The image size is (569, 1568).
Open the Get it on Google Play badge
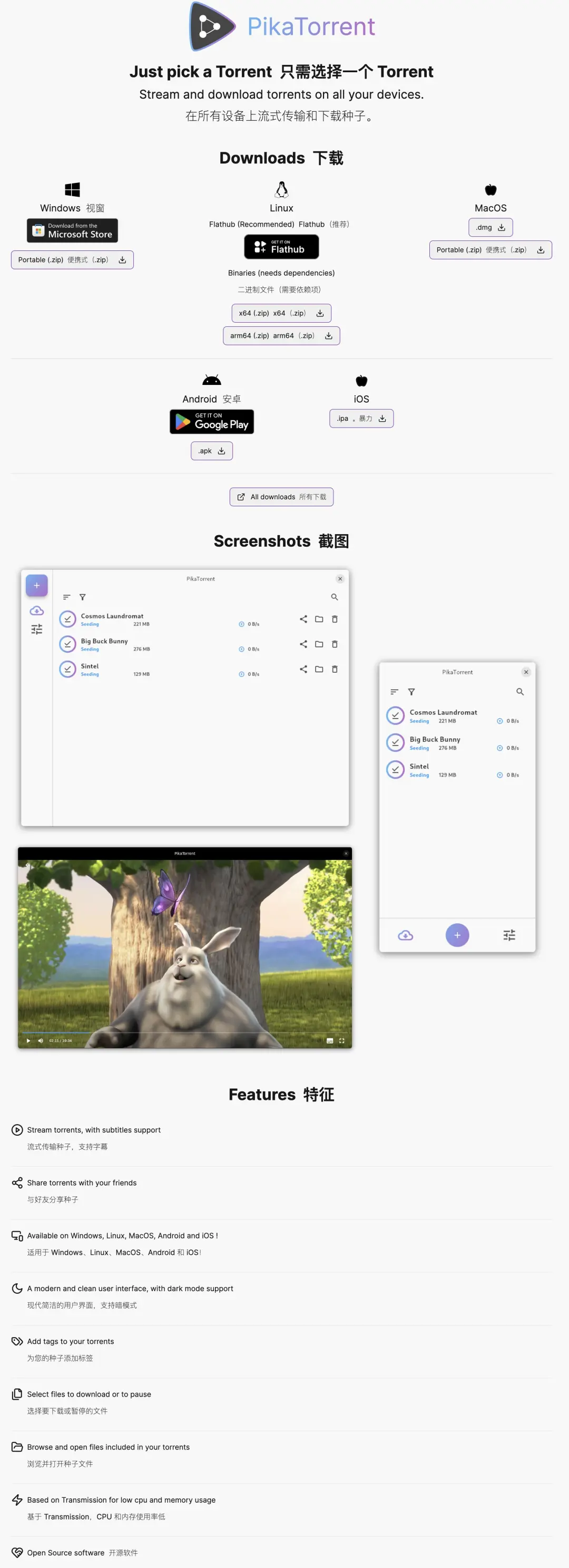coord(212,422)
